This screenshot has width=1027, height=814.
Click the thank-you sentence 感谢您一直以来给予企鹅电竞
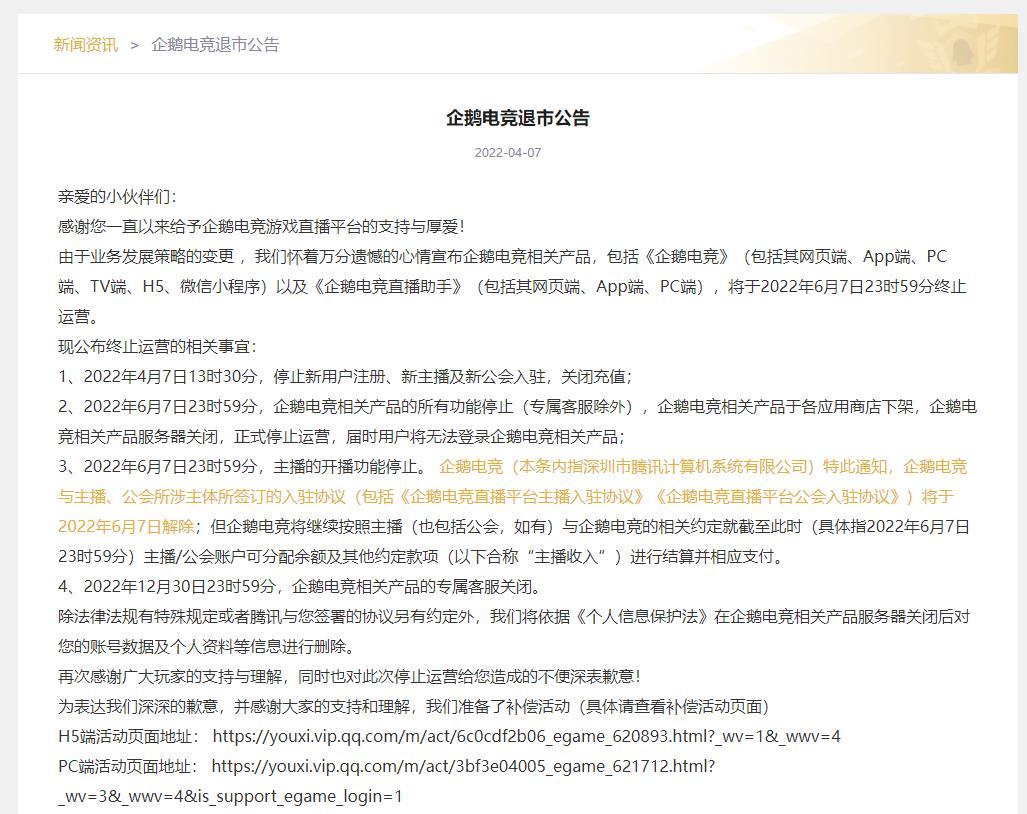[261, 227]
